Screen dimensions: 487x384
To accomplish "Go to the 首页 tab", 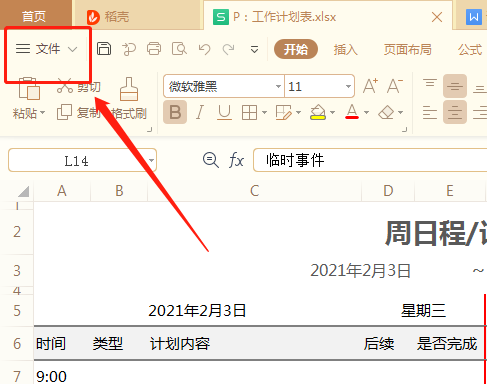I will tap(34, 16).
